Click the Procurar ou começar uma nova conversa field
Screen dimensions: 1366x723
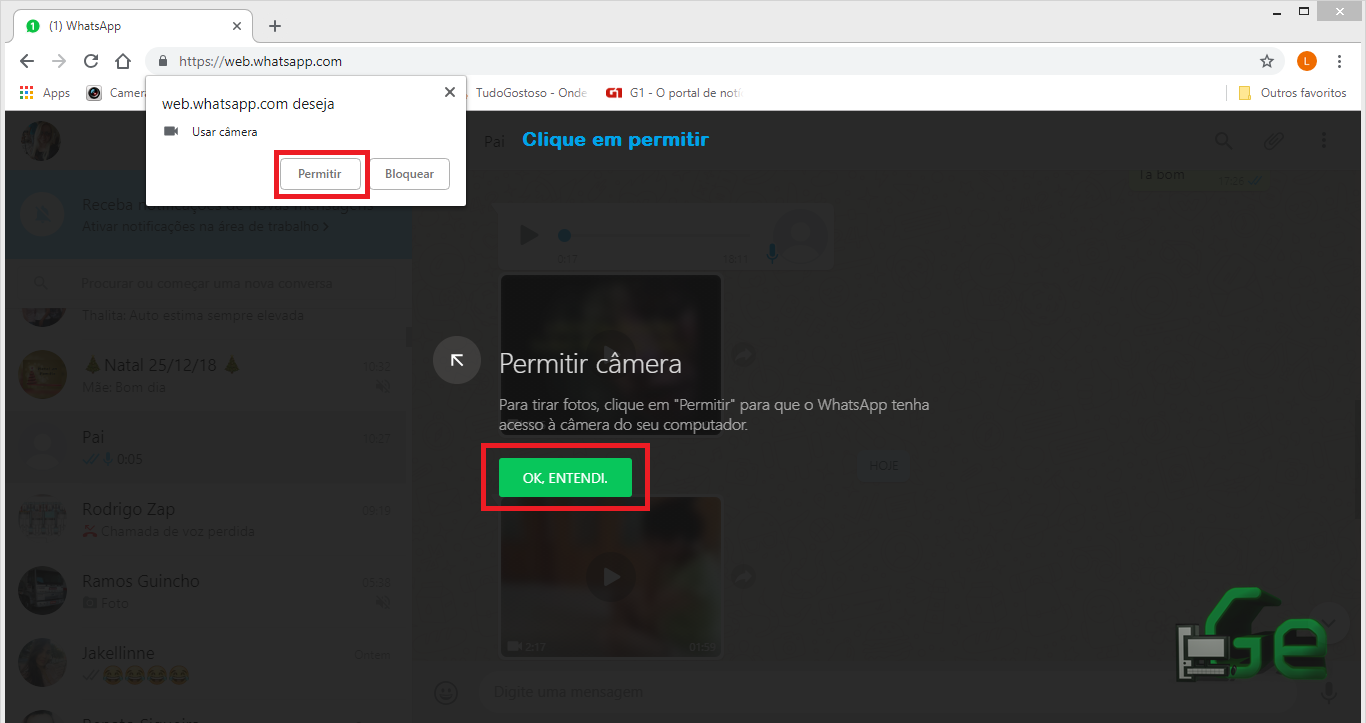coord(206,283)
